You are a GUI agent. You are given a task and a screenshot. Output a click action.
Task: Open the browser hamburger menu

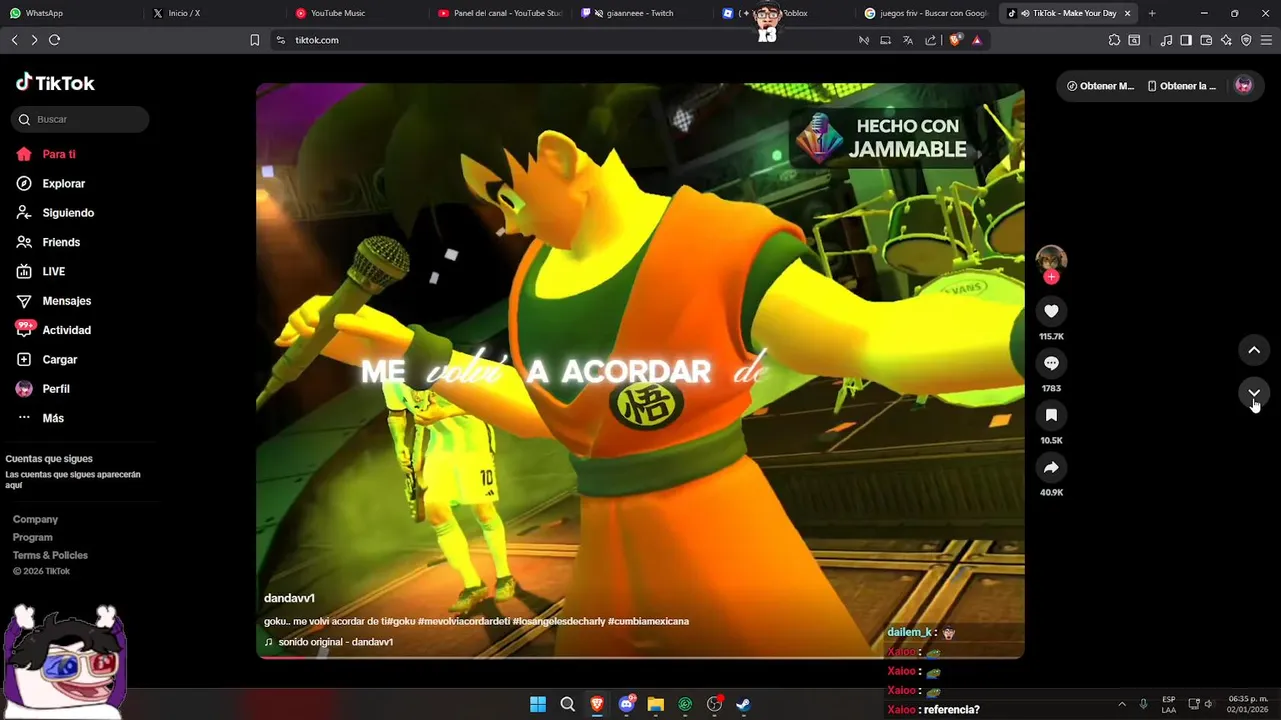[1267, 40]
